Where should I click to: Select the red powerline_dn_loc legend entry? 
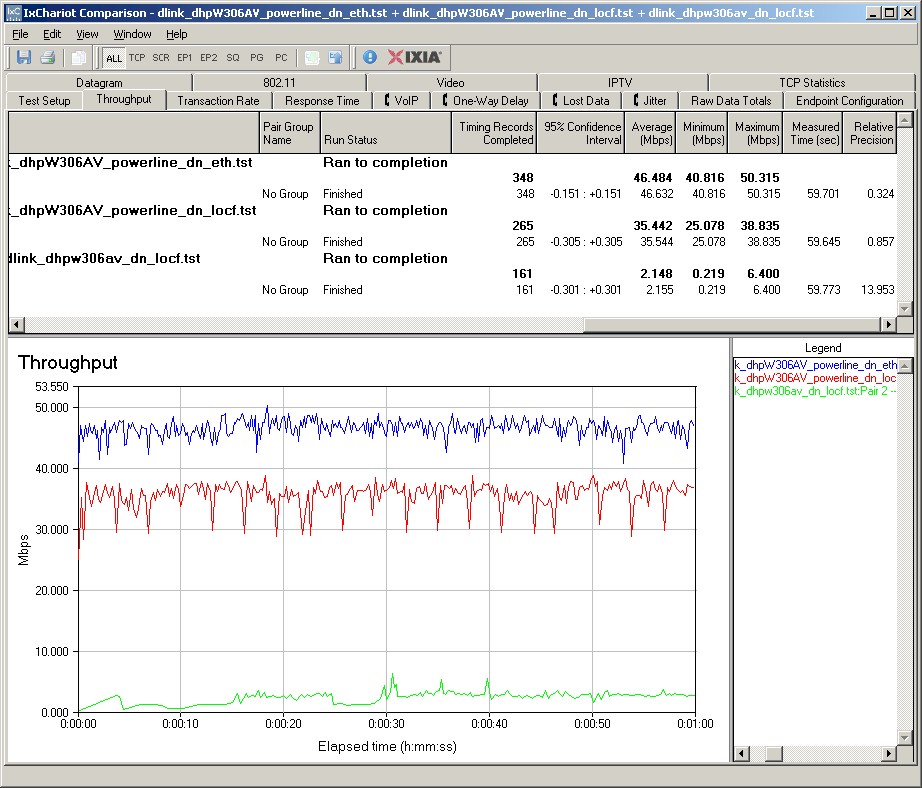click(x=816, y=378)
